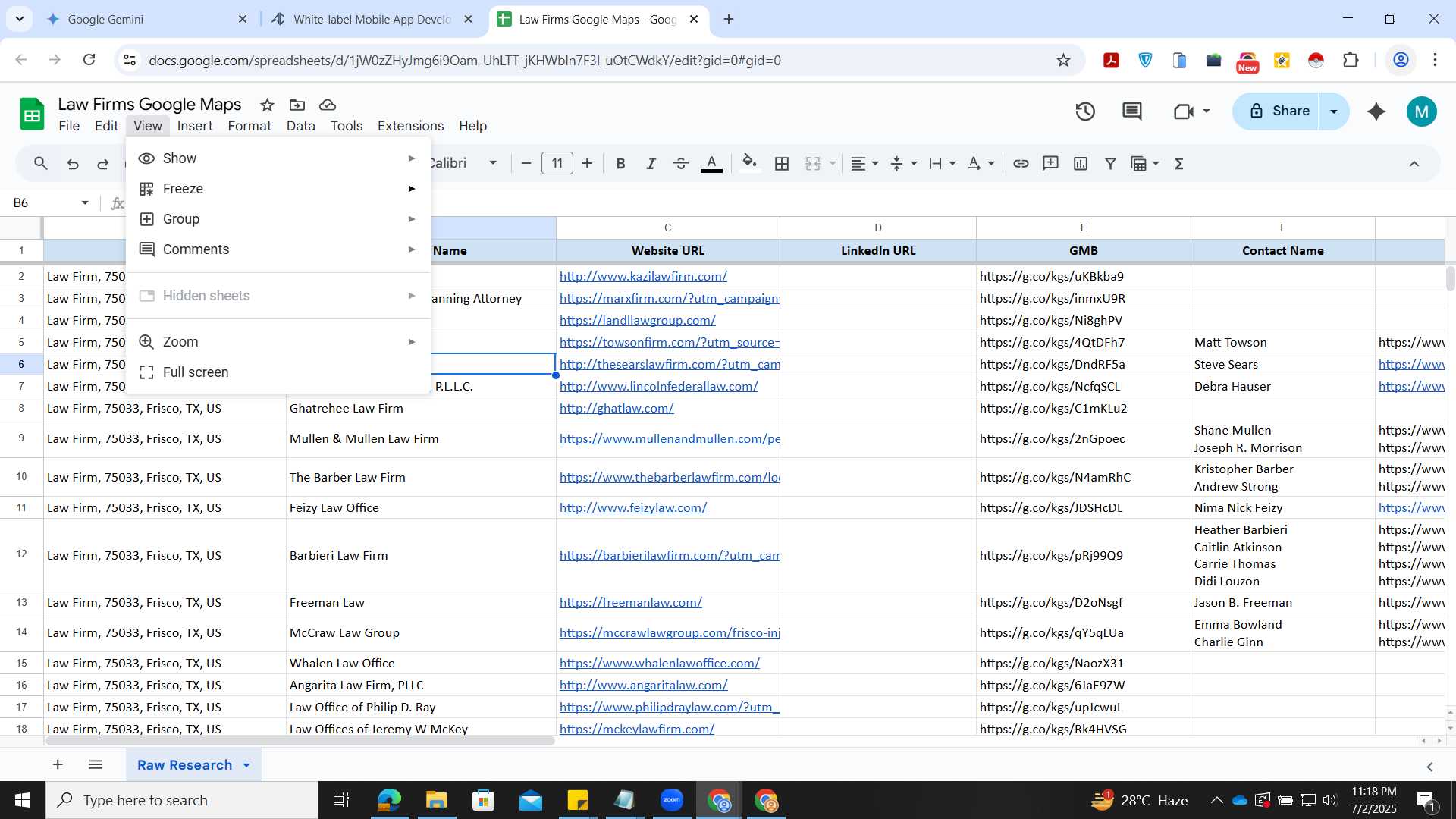This screenshot has width=1456, height=819.
Task: Open the Insert menu
Action: pyautogui.click(x=195, y=126)
